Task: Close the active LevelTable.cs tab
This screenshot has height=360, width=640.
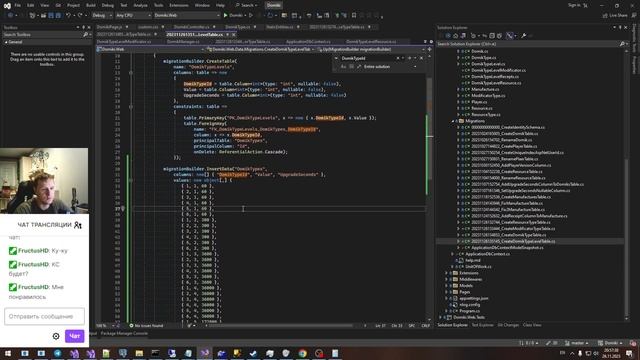Action: click(x=233, y=35)
